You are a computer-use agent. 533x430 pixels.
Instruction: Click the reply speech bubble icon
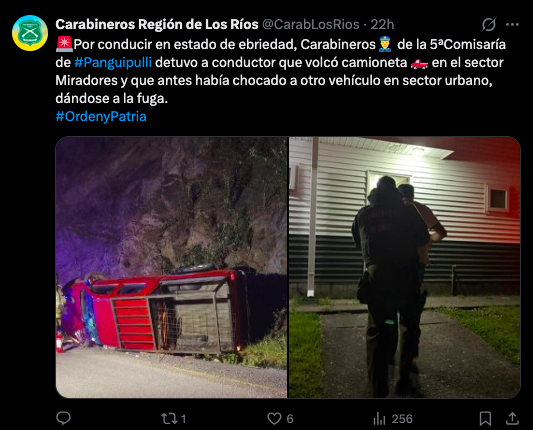pos(63,418)
